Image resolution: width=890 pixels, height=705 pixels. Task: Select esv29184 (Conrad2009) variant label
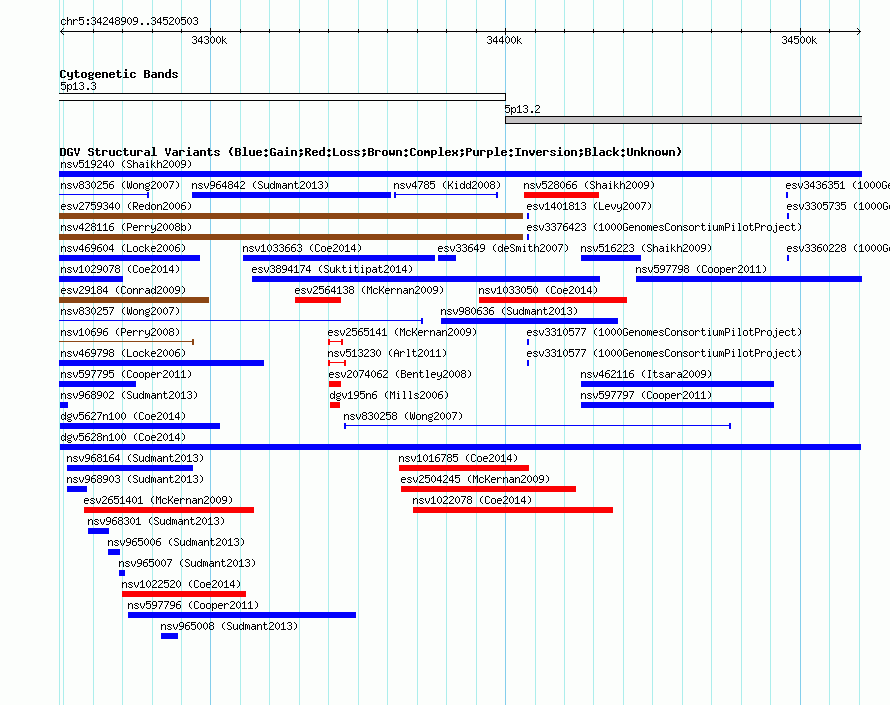pyautogui.click(x=123, y=290)
